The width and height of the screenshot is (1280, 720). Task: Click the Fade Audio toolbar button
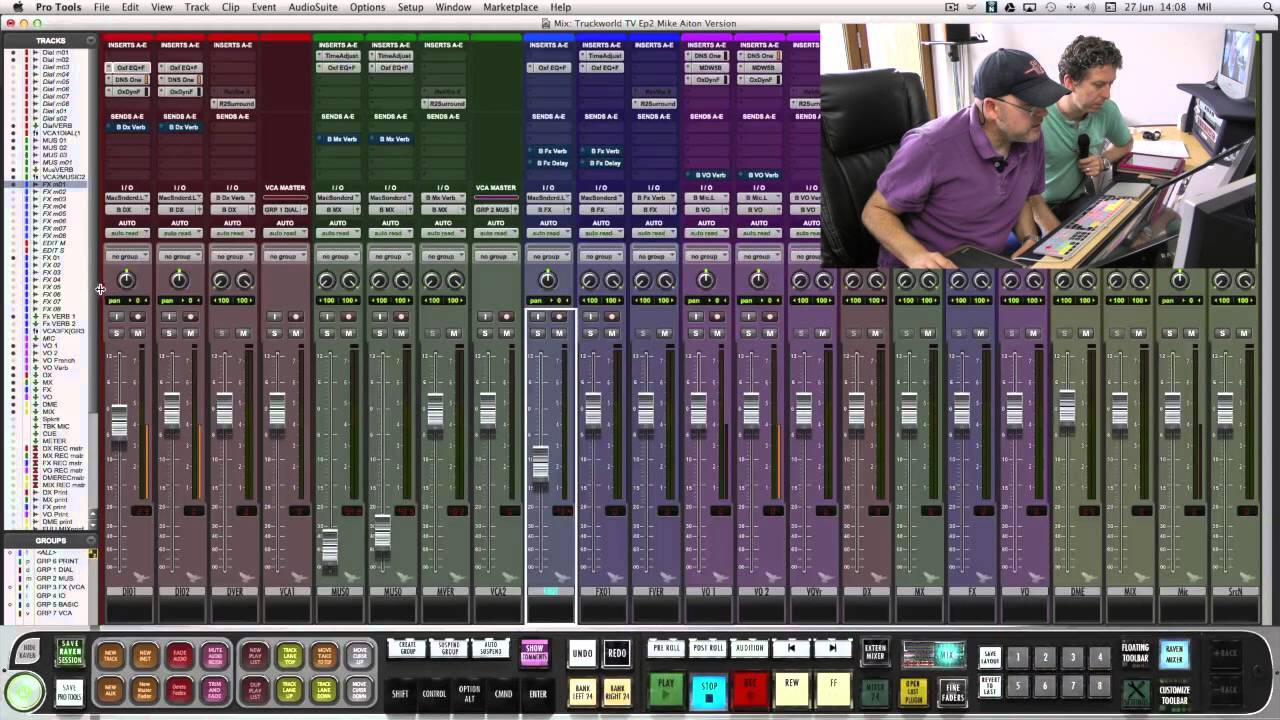click(x=179, y=655)
